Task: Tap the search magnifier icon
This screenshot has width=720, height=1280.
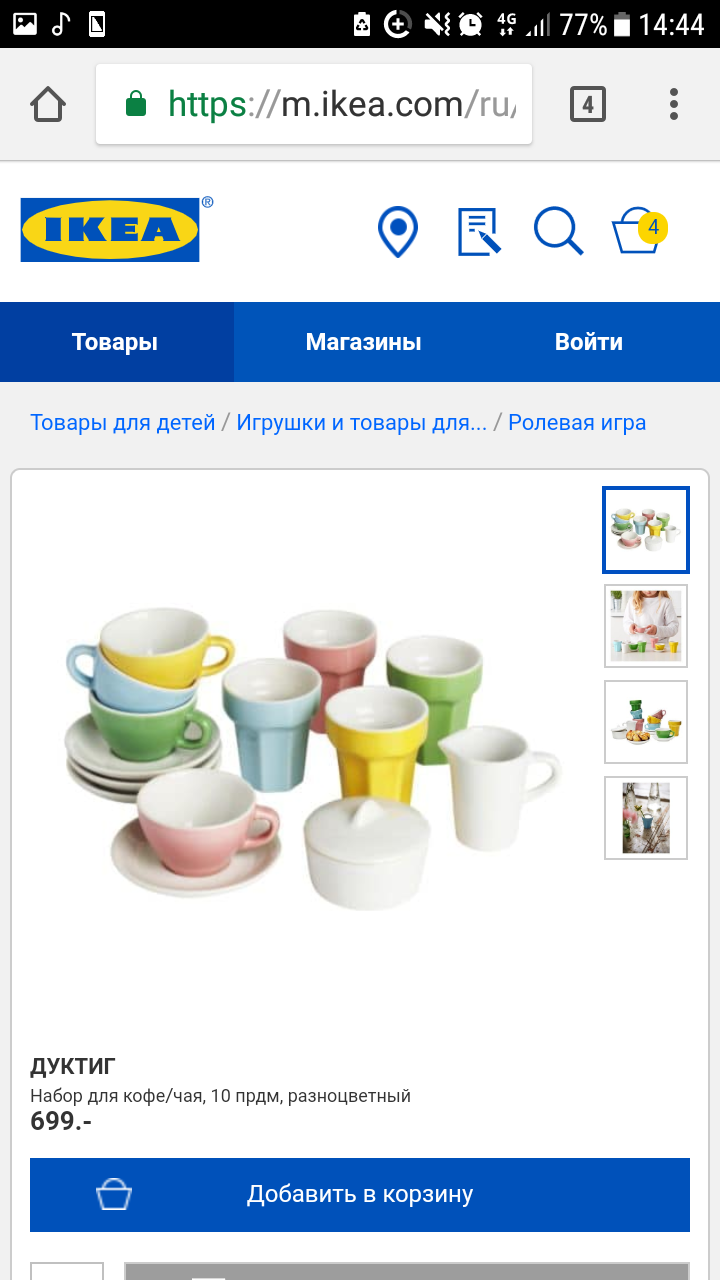Action: coord(558,232)
